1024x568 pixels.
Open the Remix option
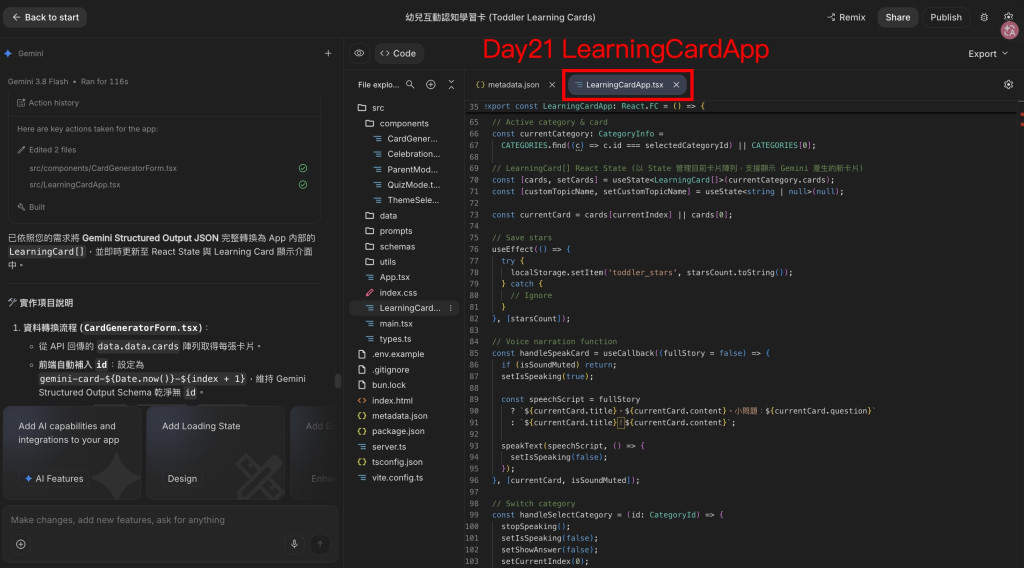(846, 18)
